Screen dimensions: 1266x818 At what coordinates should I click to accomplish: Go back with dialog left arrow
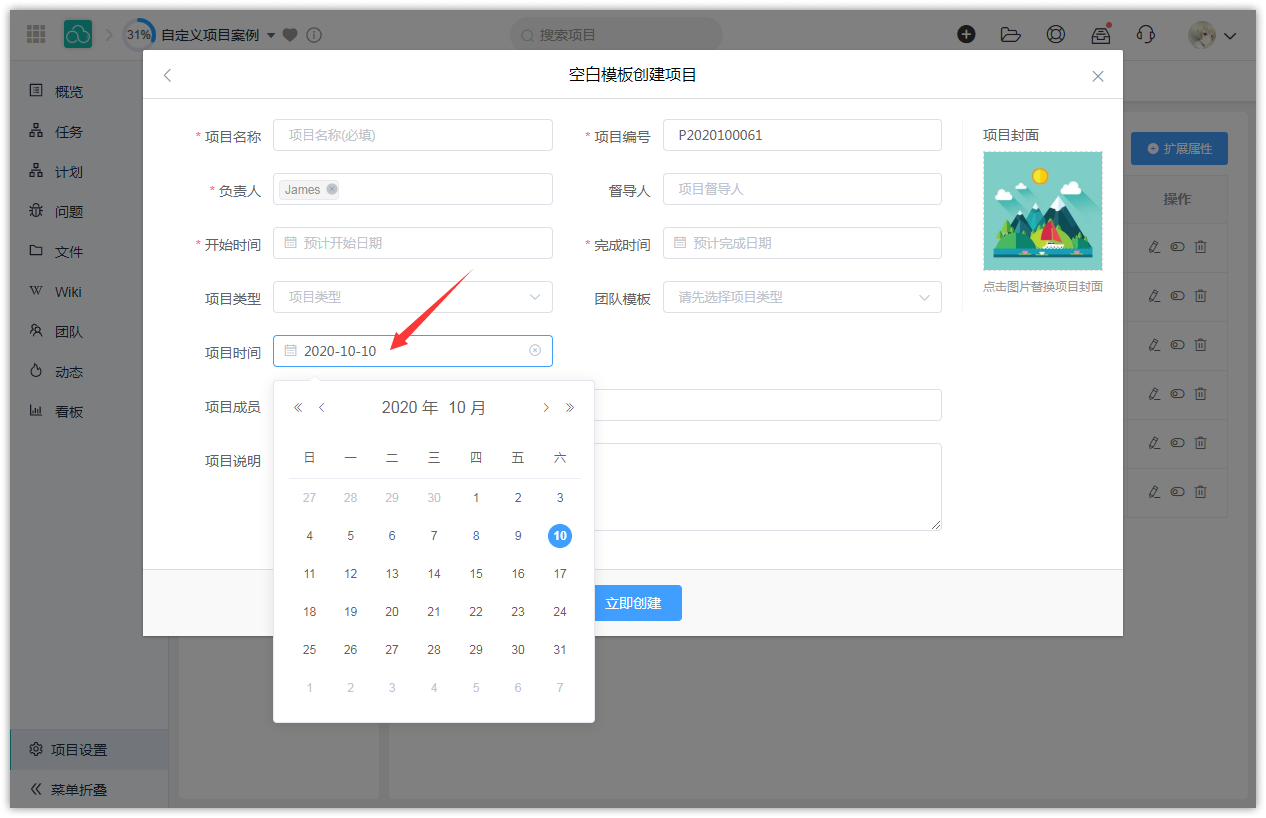167,75
